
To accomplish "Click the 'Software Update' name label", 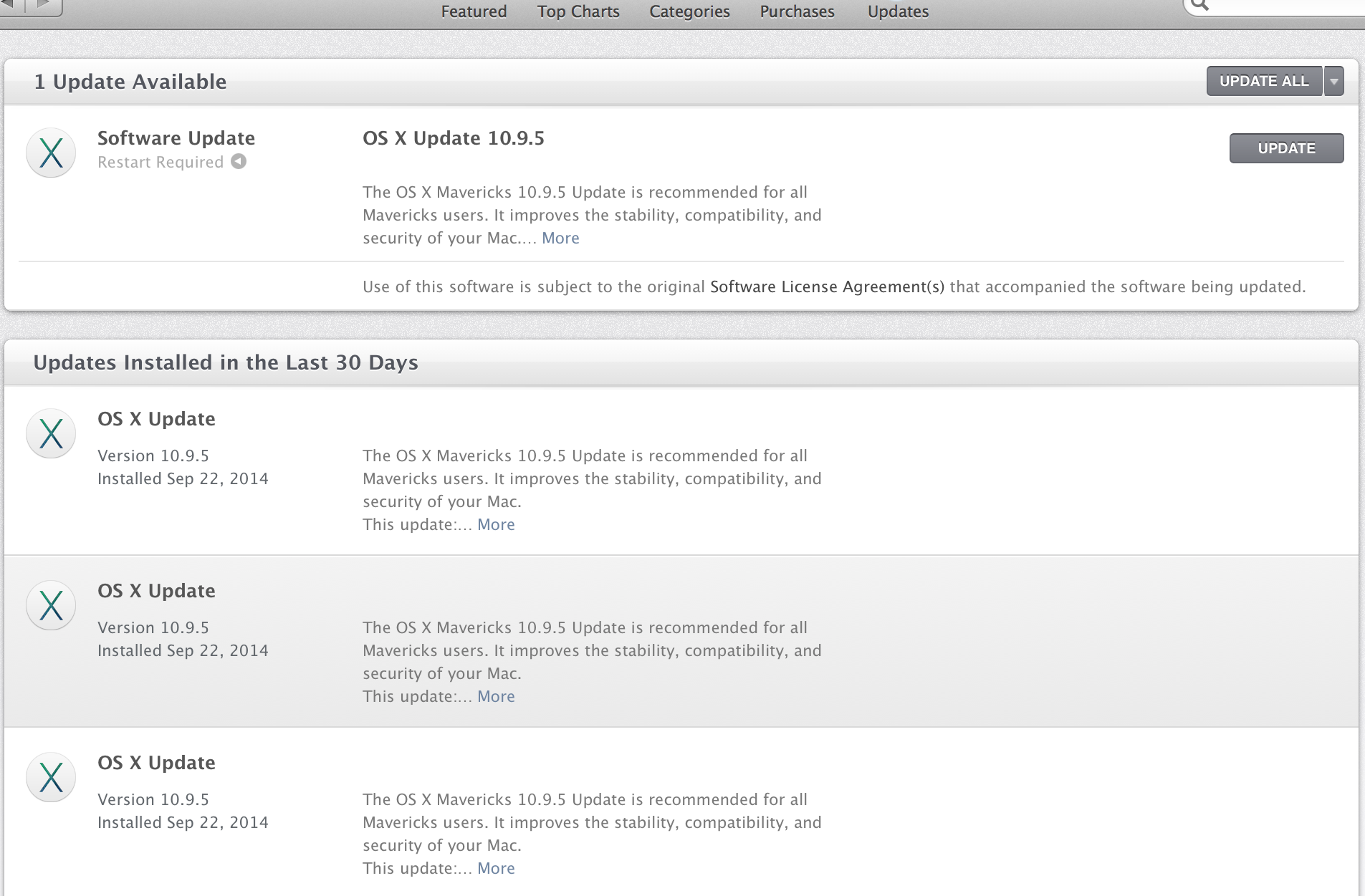I will pyautogui.click(x=176, y=138).
